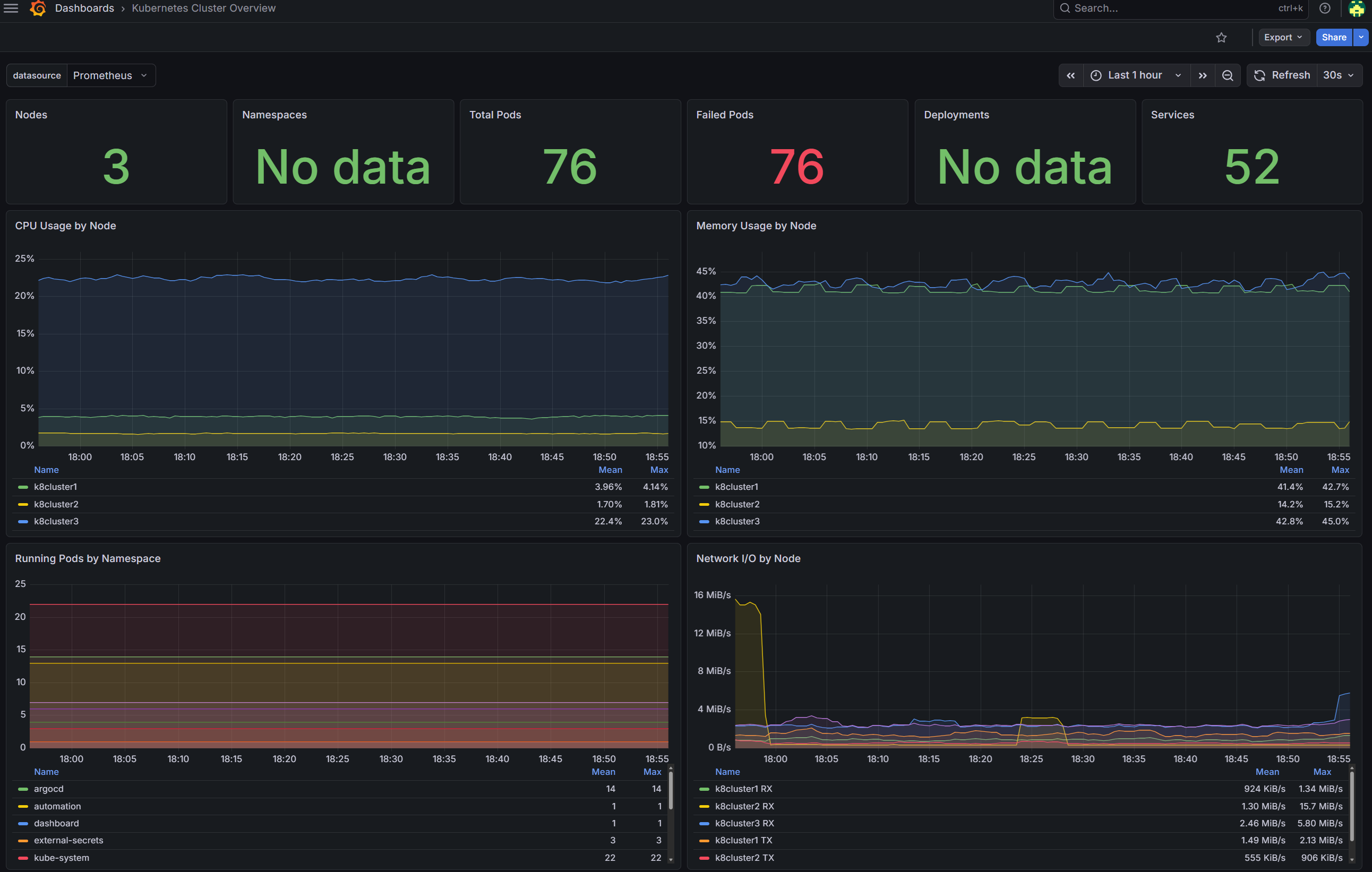Shift time range backward
Image resolution: width=1372 pixels, height=872 pixels.
tap(1070, 75)
